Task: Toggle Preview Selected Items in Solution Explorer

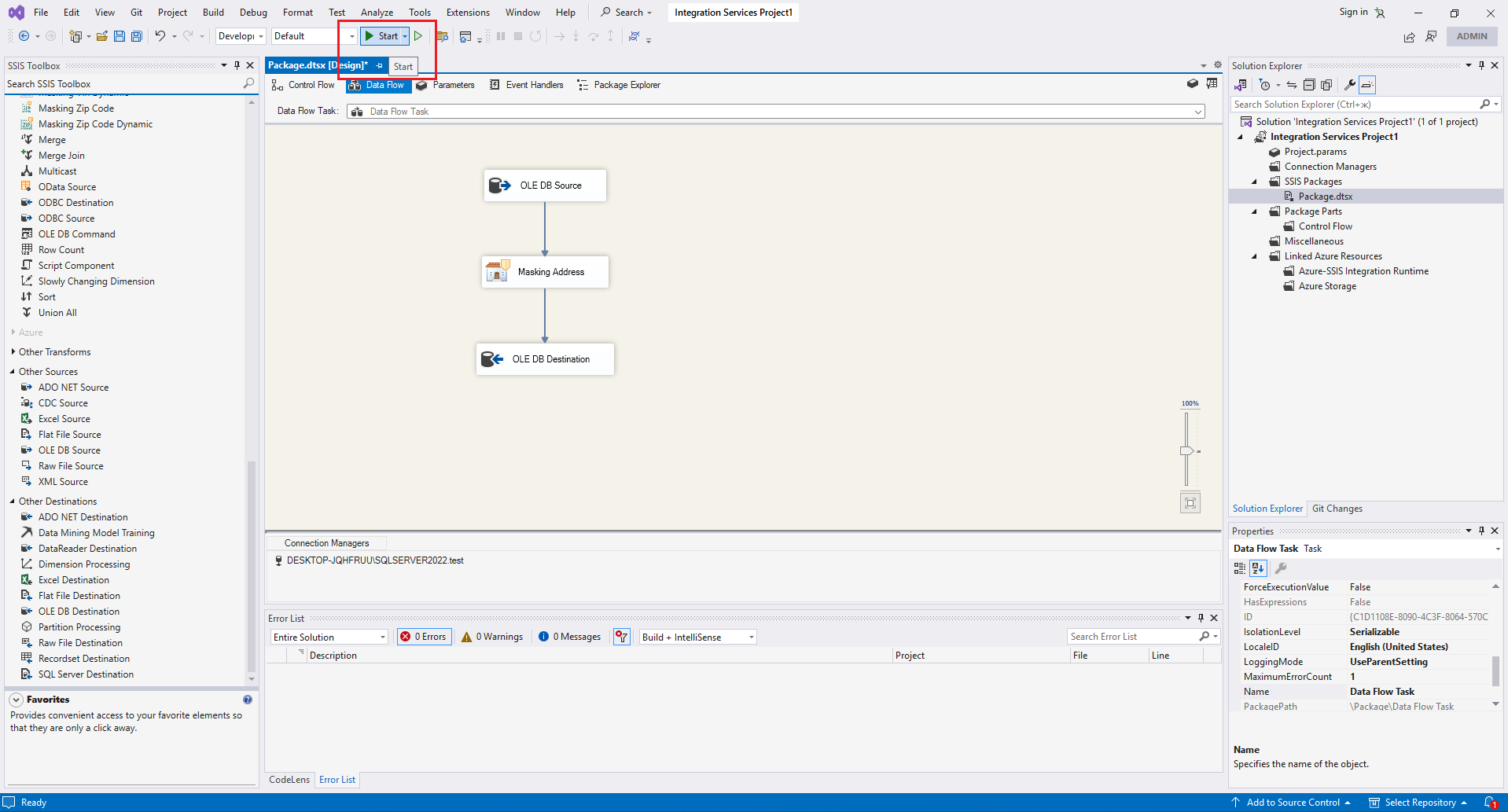Action: (x=1367, y=85)
